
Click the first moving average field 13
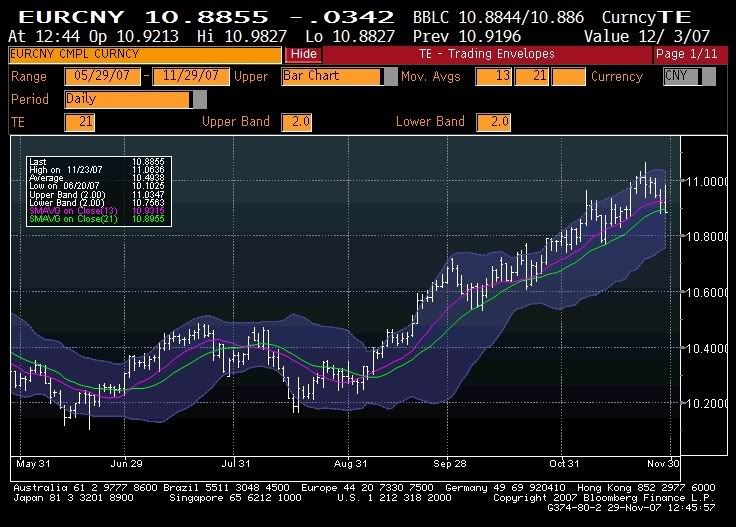pyautogui.click(x=494, y=77)
